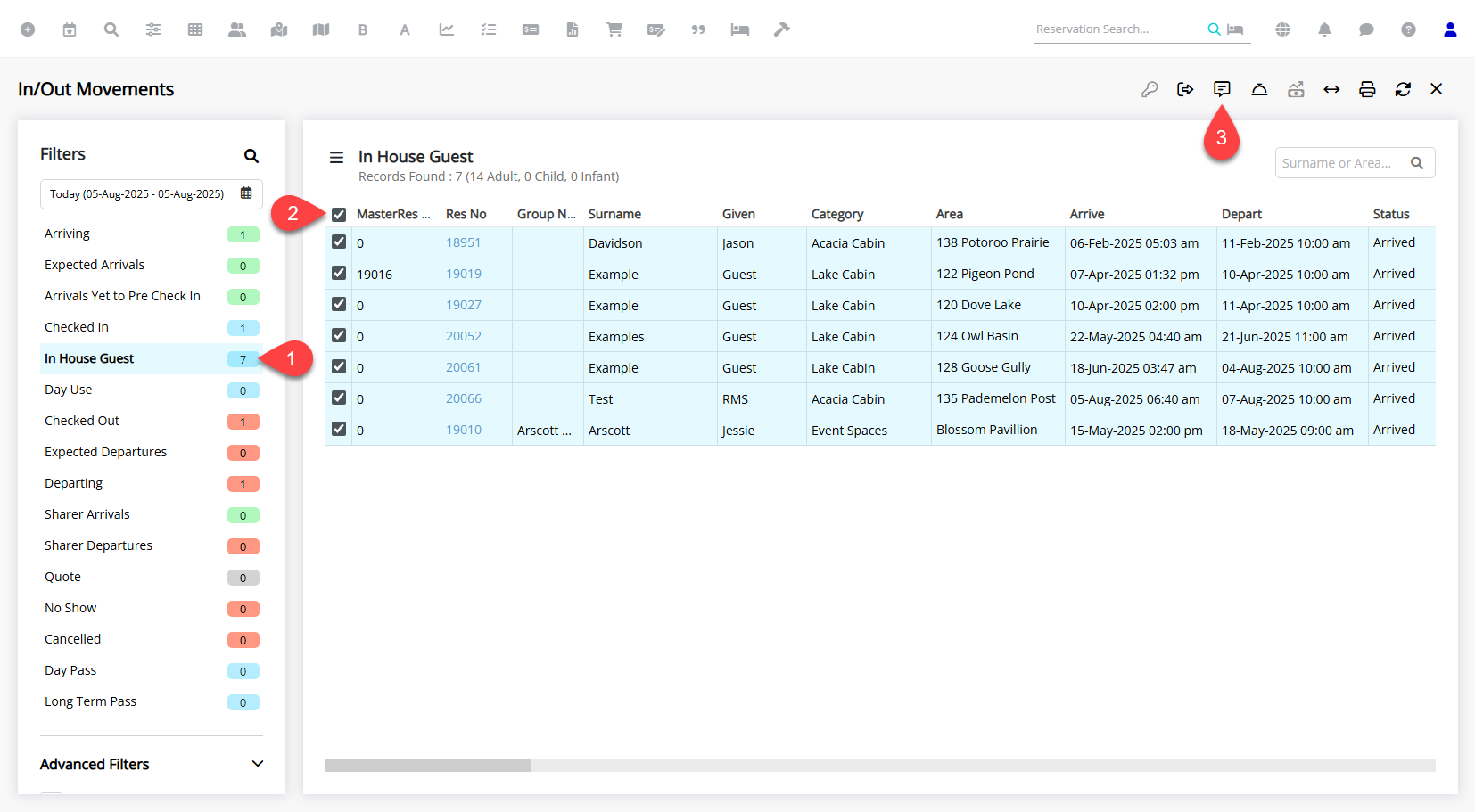Select the Checked In filter
The height and width of the screenshot is (812, 1475).
coord(152,327)
